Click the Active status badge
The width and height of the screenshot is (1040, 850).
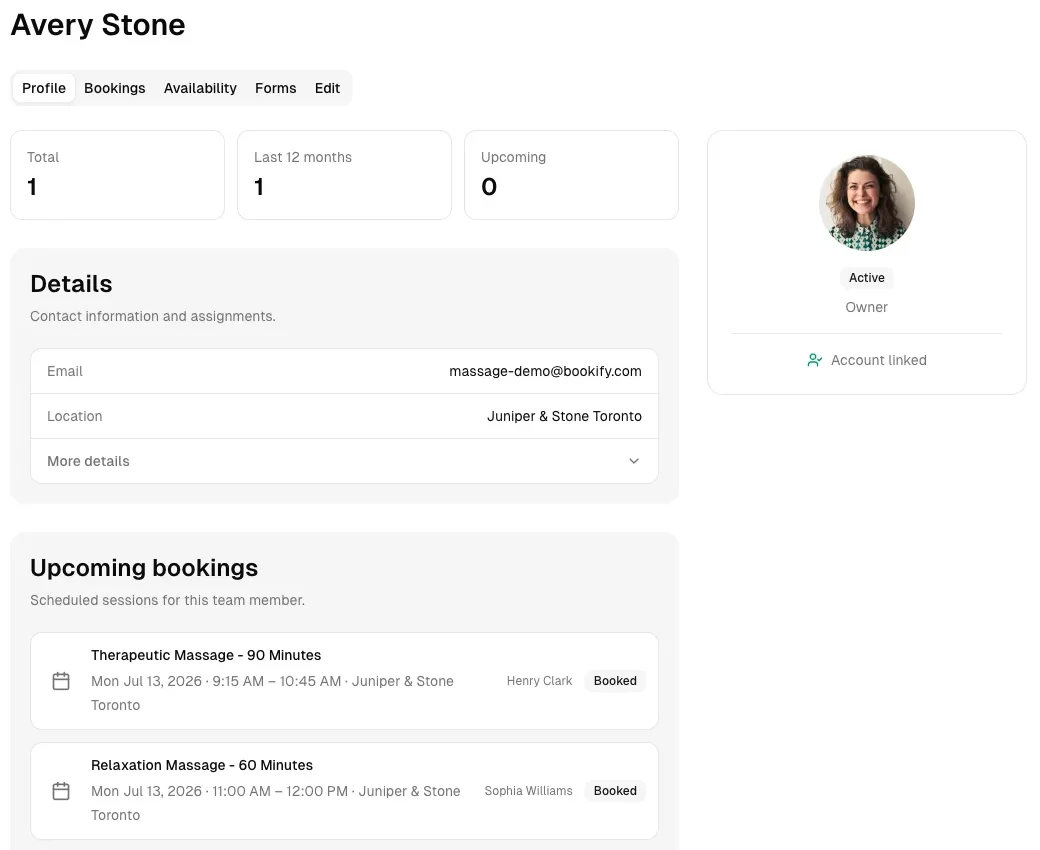coord(866,278)
